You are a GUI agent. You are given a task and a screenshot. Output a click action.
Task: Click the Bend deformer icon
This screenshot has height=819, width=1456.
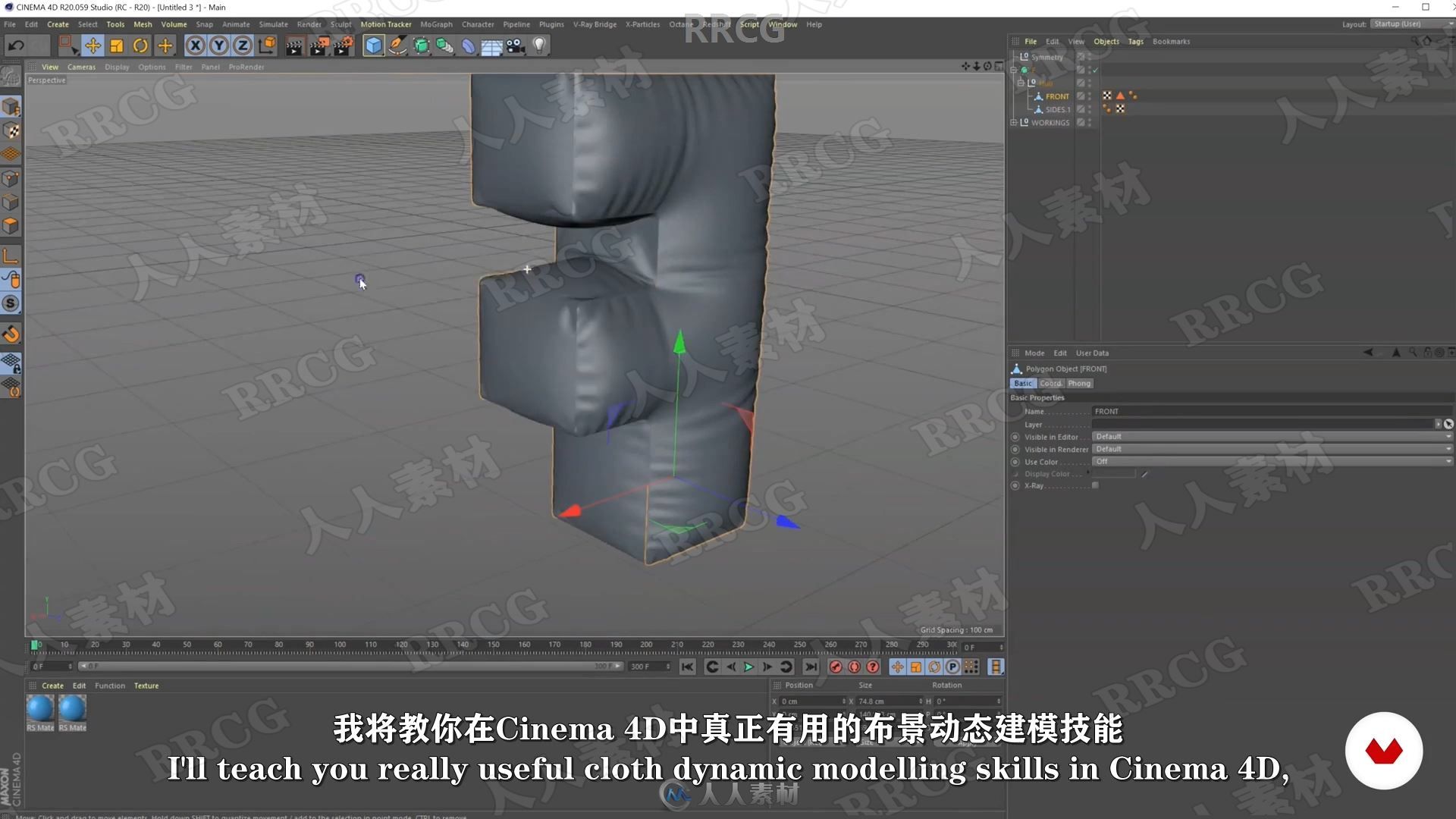(x=469, y=46)
